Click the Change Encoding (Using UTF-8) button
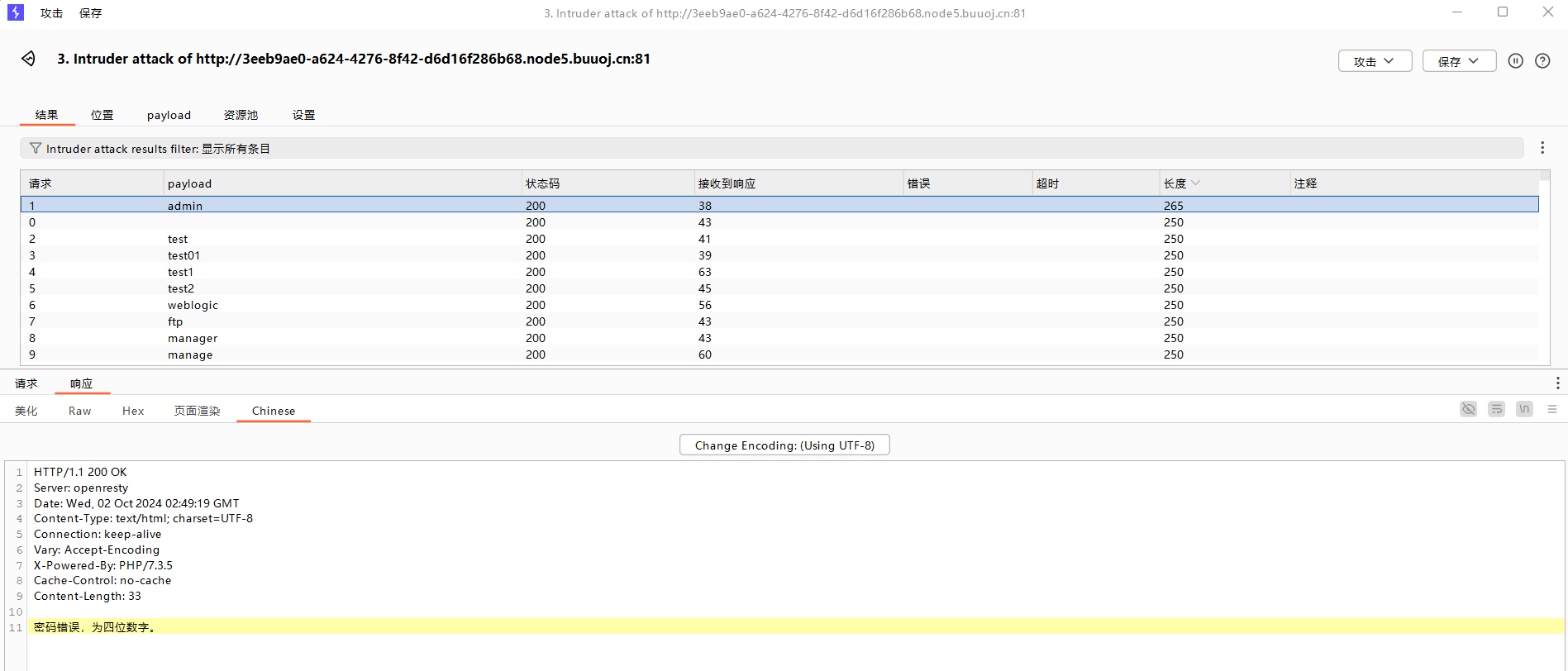Viewport: 1568px width, 671px height. [x=784, y=445]
